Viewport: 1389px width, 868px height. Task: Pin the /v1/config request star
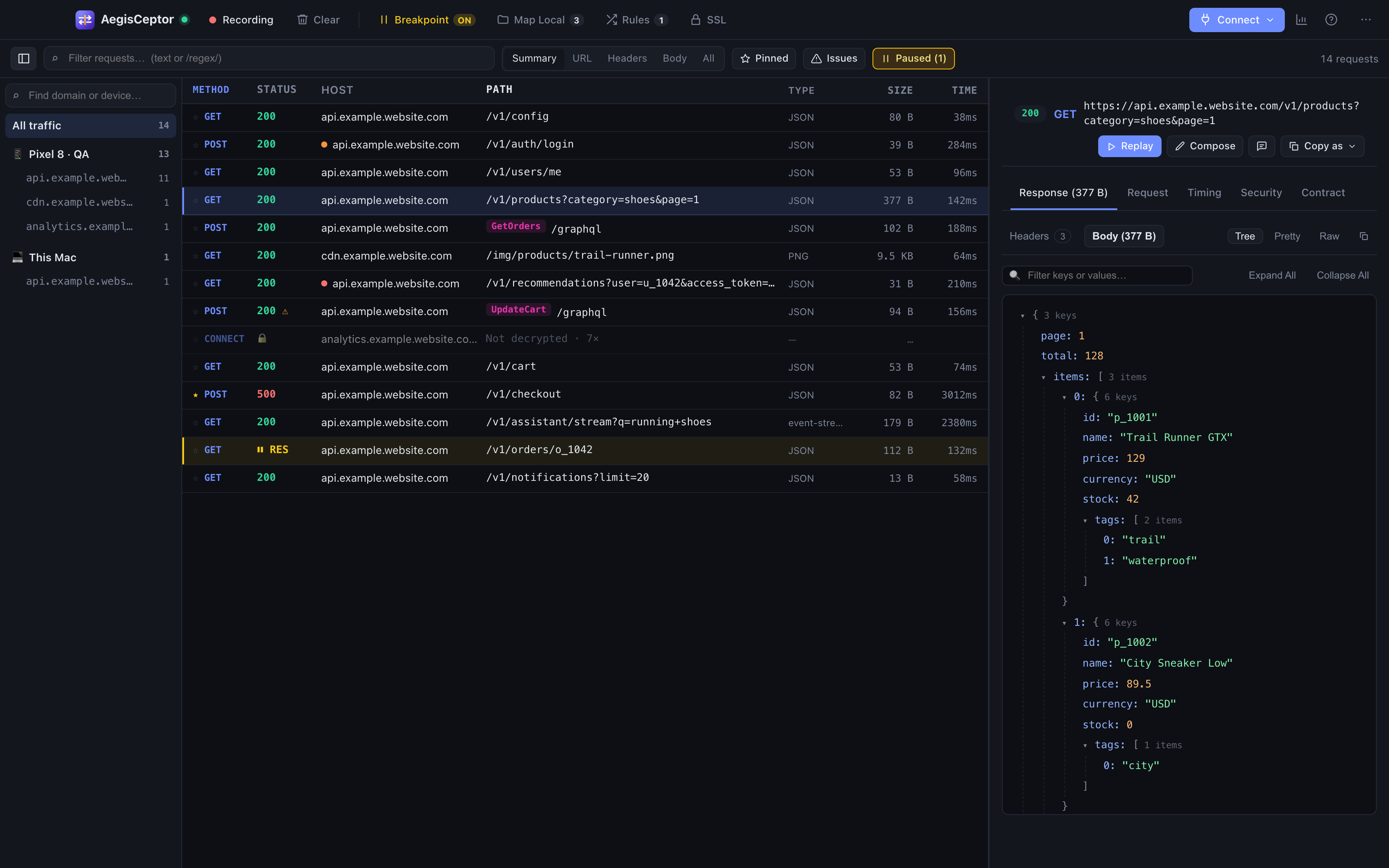pyautogui.click(x=196, y=117)
